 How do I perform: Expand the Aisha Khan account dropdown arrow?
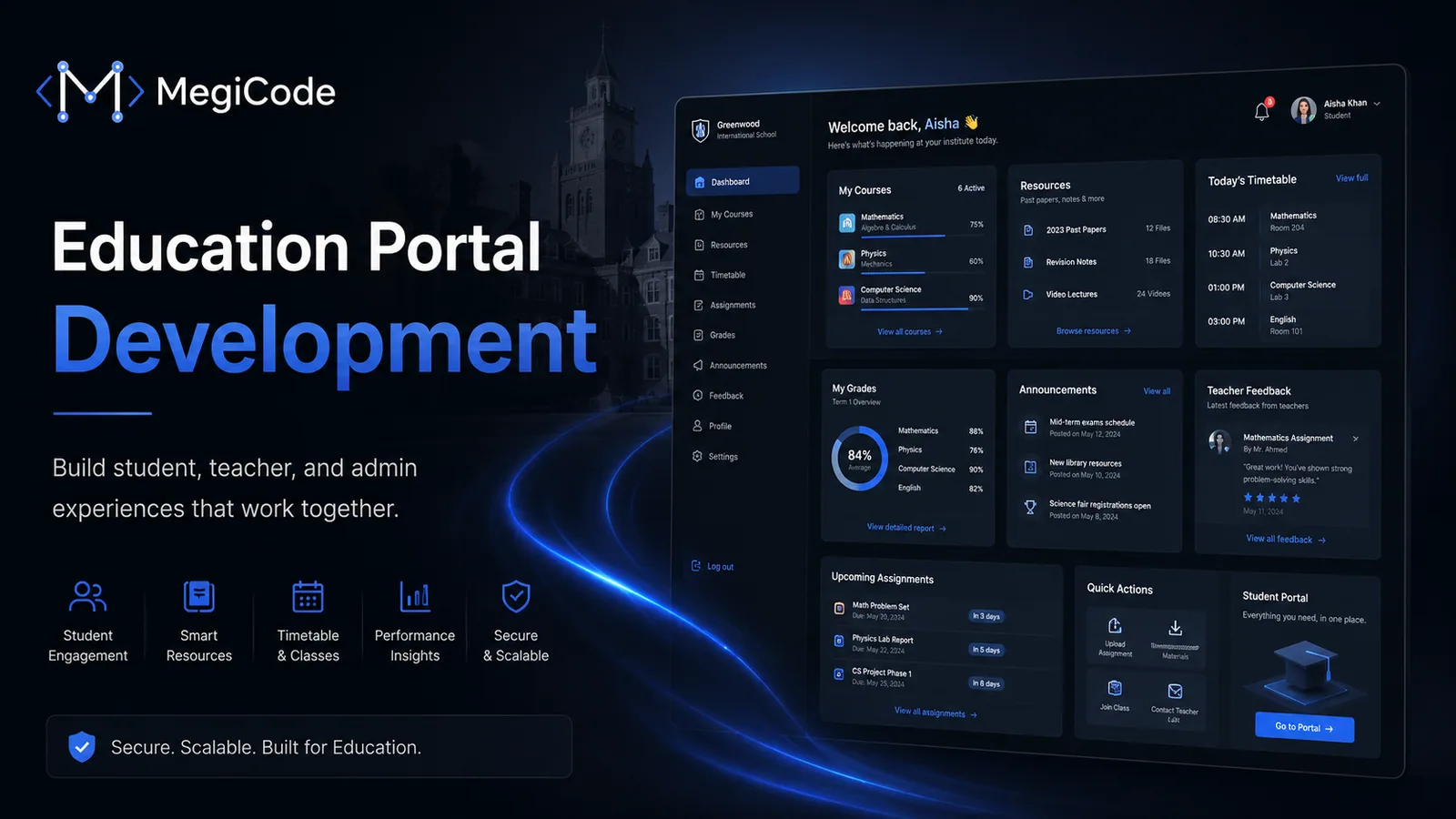[1377, 104]
